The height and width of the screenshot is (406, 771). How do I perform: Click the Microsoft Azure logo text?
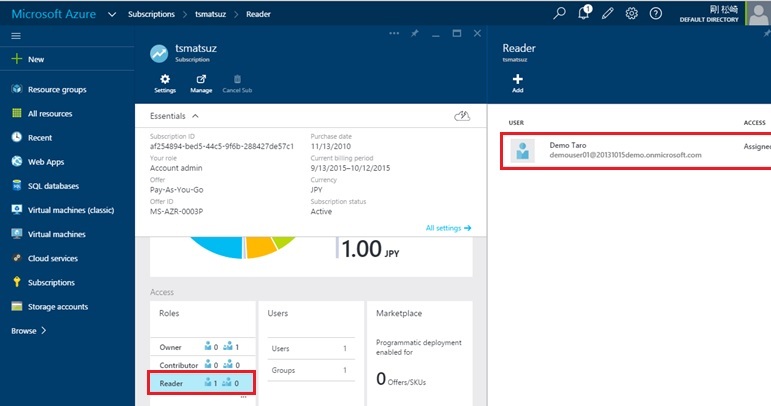(53, 14)
